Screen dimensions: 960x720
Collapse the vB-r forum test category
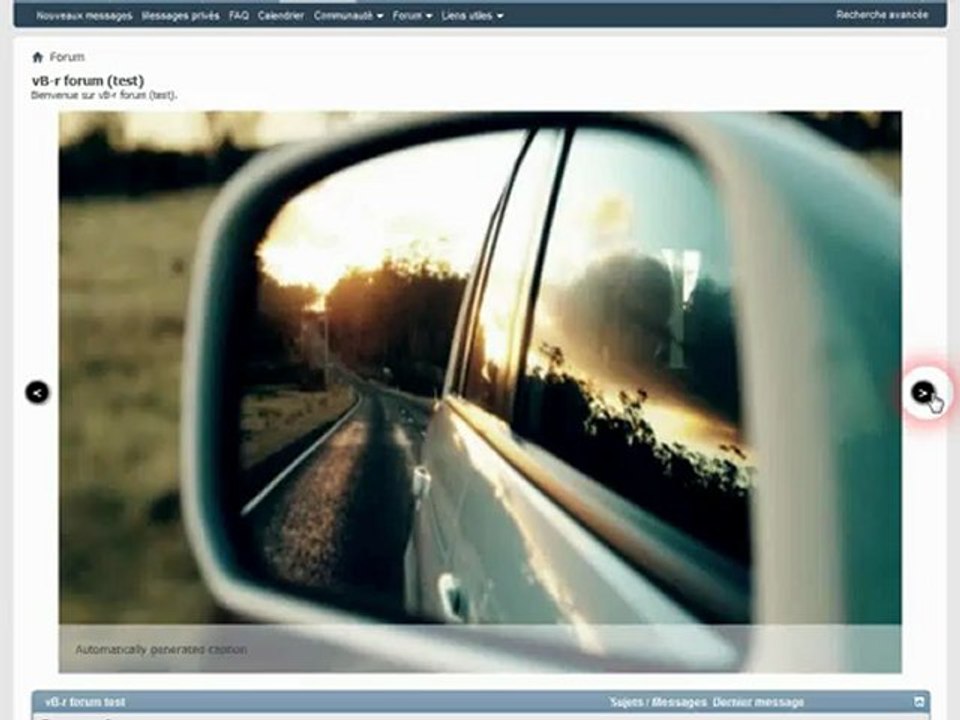[918, 702]
